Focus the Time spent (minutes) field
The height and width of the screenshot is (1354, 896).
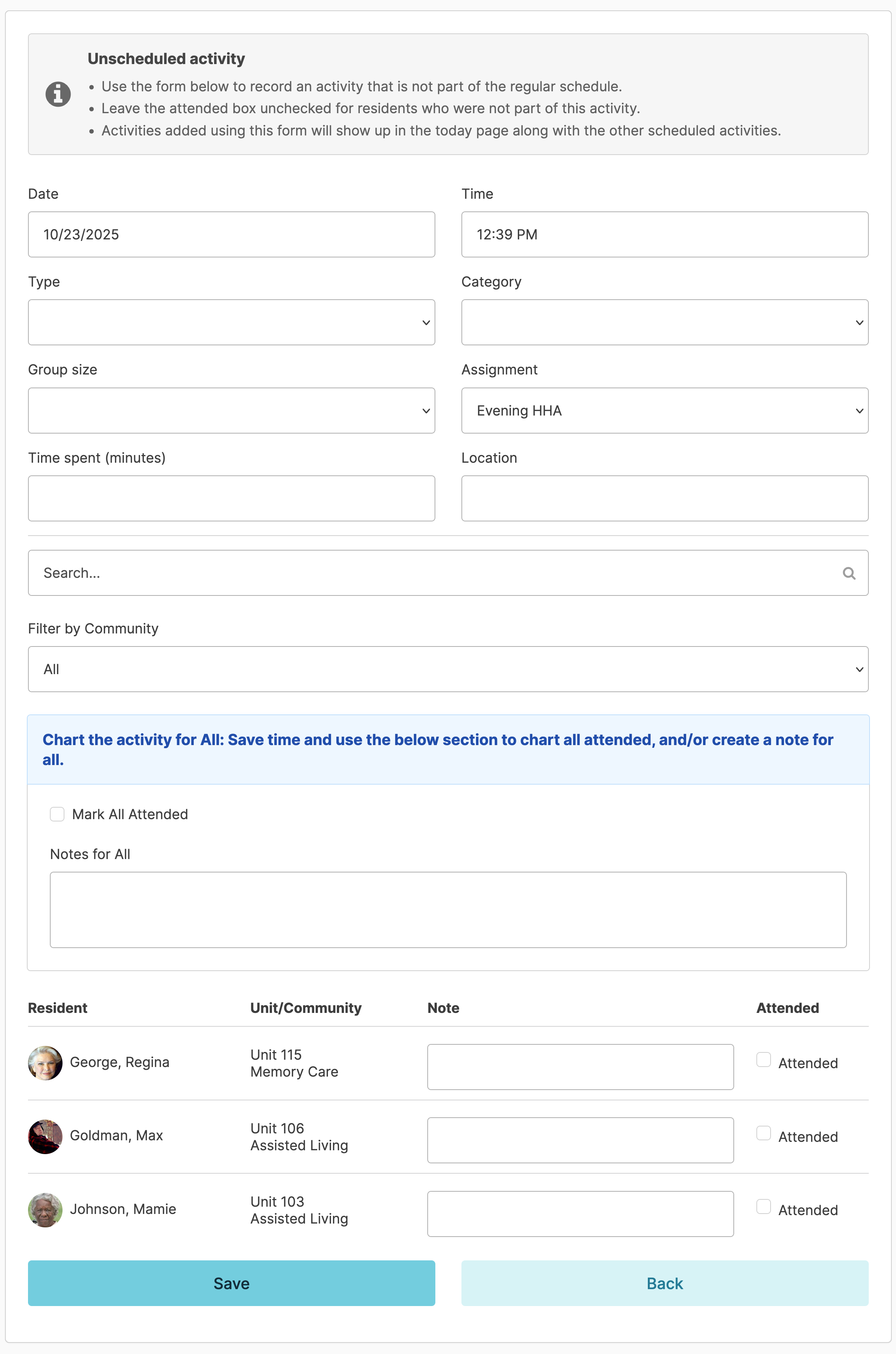point(231,498)
